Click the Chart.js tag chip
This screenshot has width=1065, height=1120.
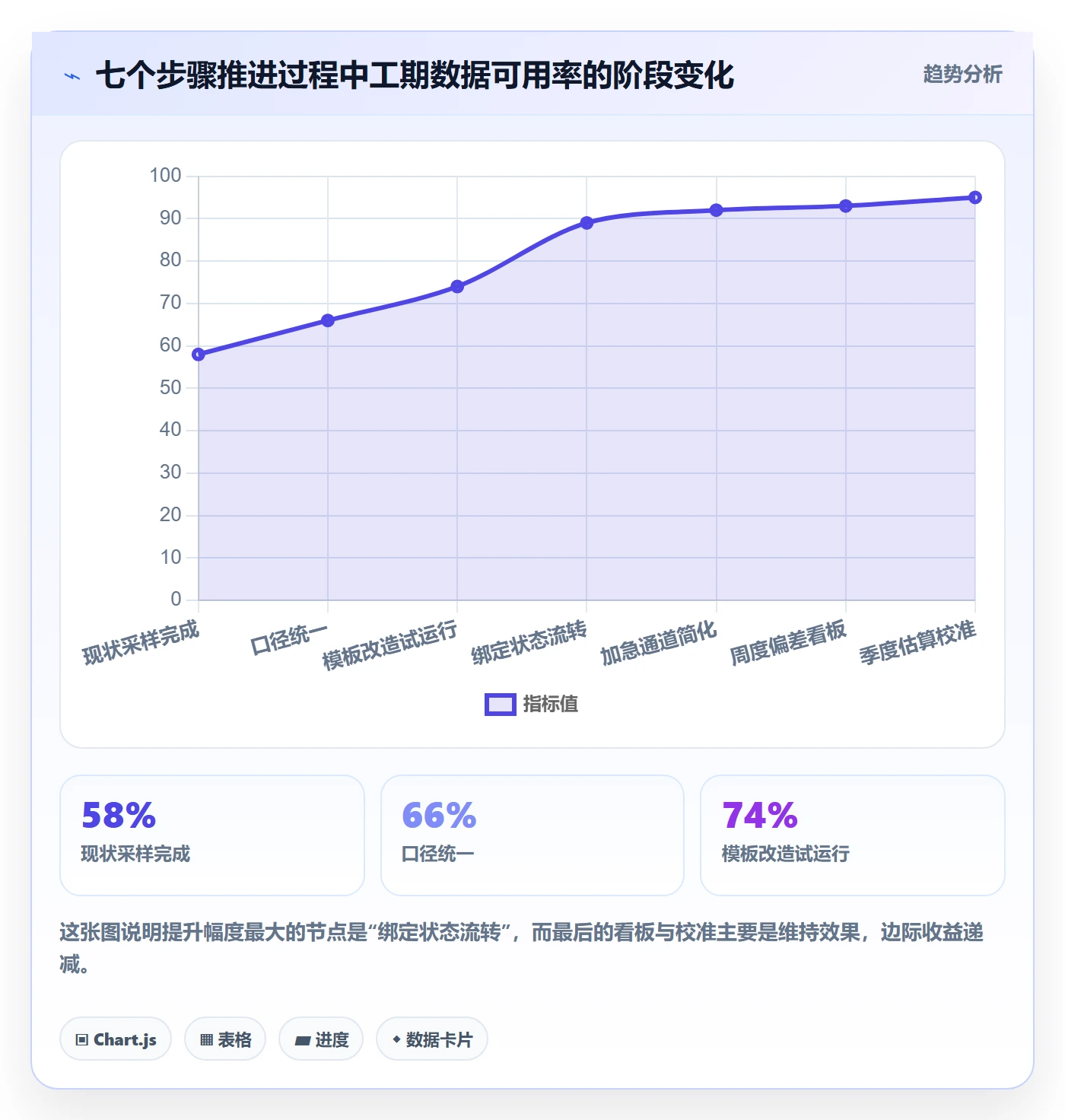[116, 1039]
